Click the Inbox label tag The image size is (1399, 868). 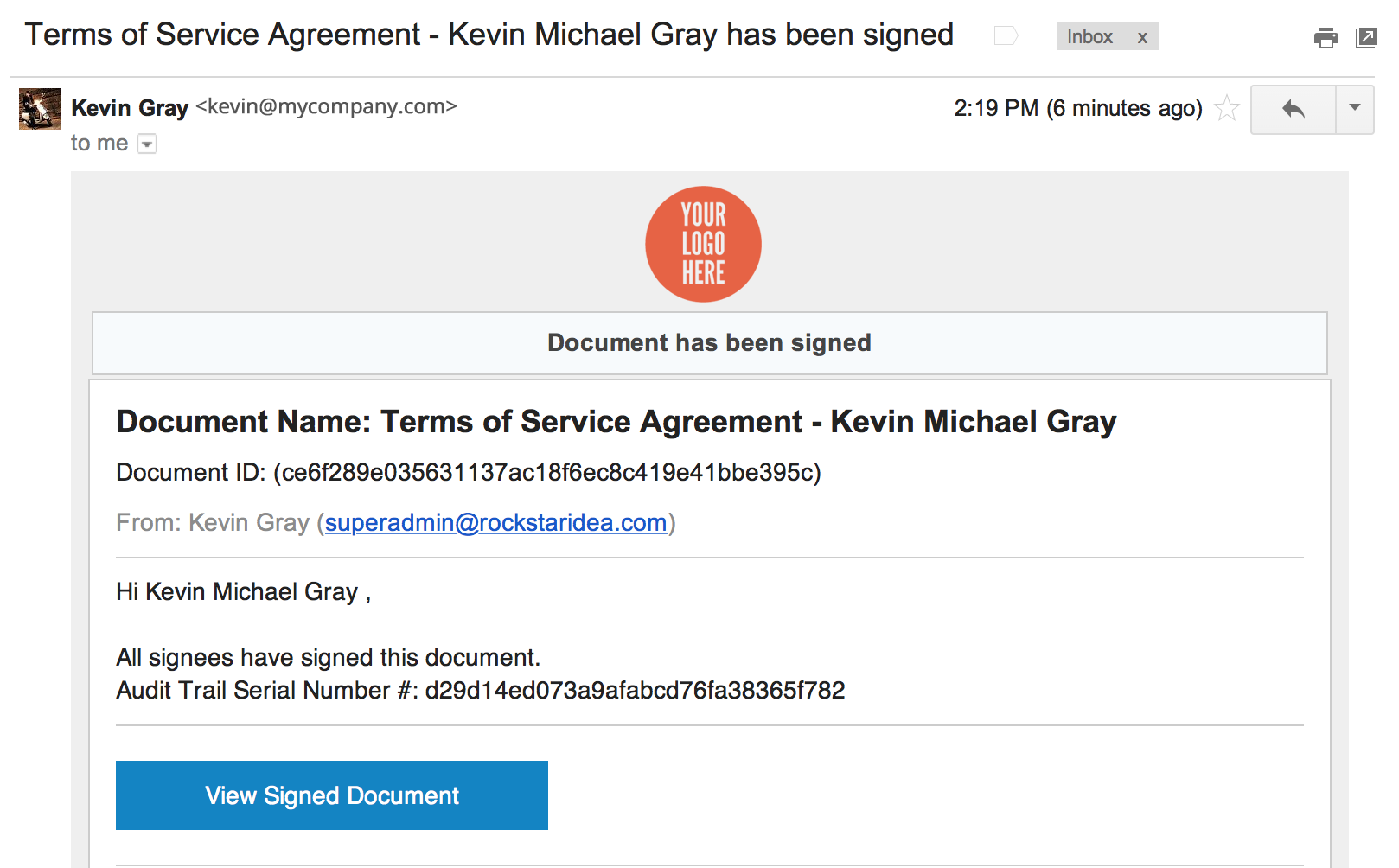click(x=1089, y=37)
